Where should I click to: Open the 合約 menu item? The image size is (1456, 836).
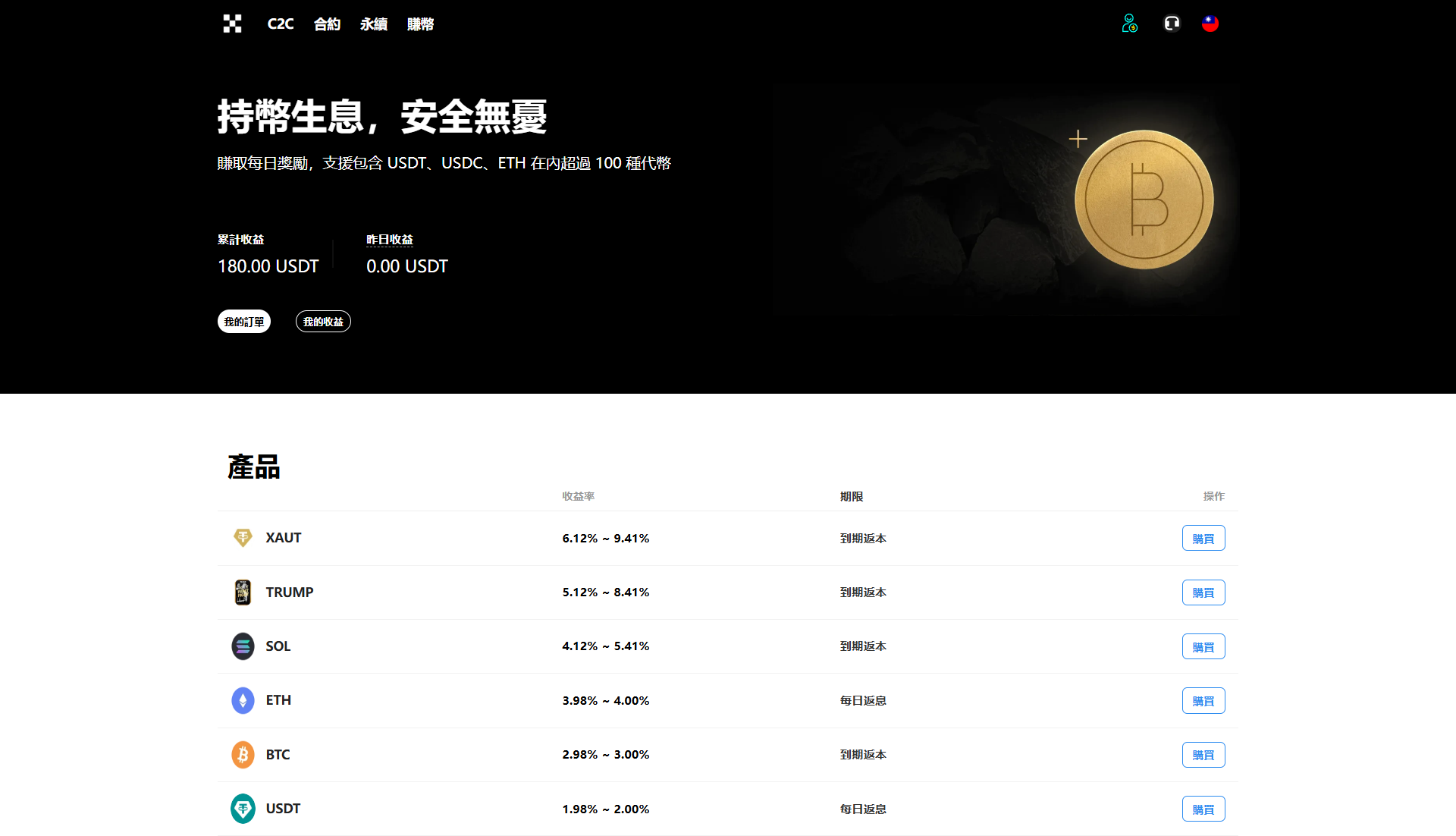[x=327, y=24]
